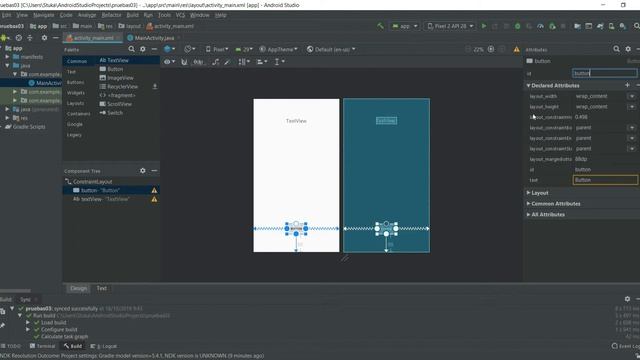640x360 pixels.
Task: Click scroll from source target icon in Project panel
Action: pyautogui.click(x=18, y=38)
